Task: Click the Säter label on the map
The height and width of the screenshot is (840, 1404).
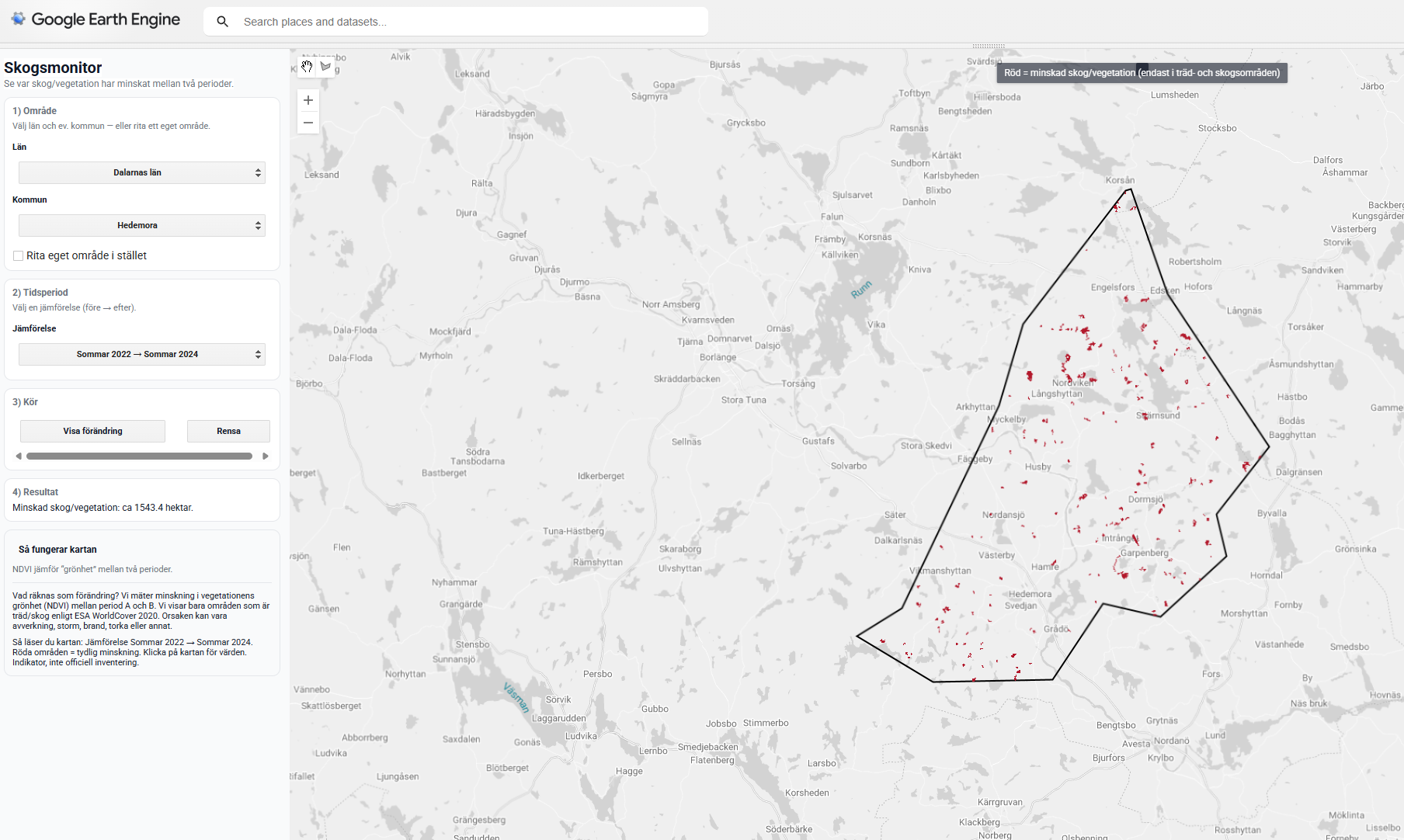Action: click(x=895, y=515)
